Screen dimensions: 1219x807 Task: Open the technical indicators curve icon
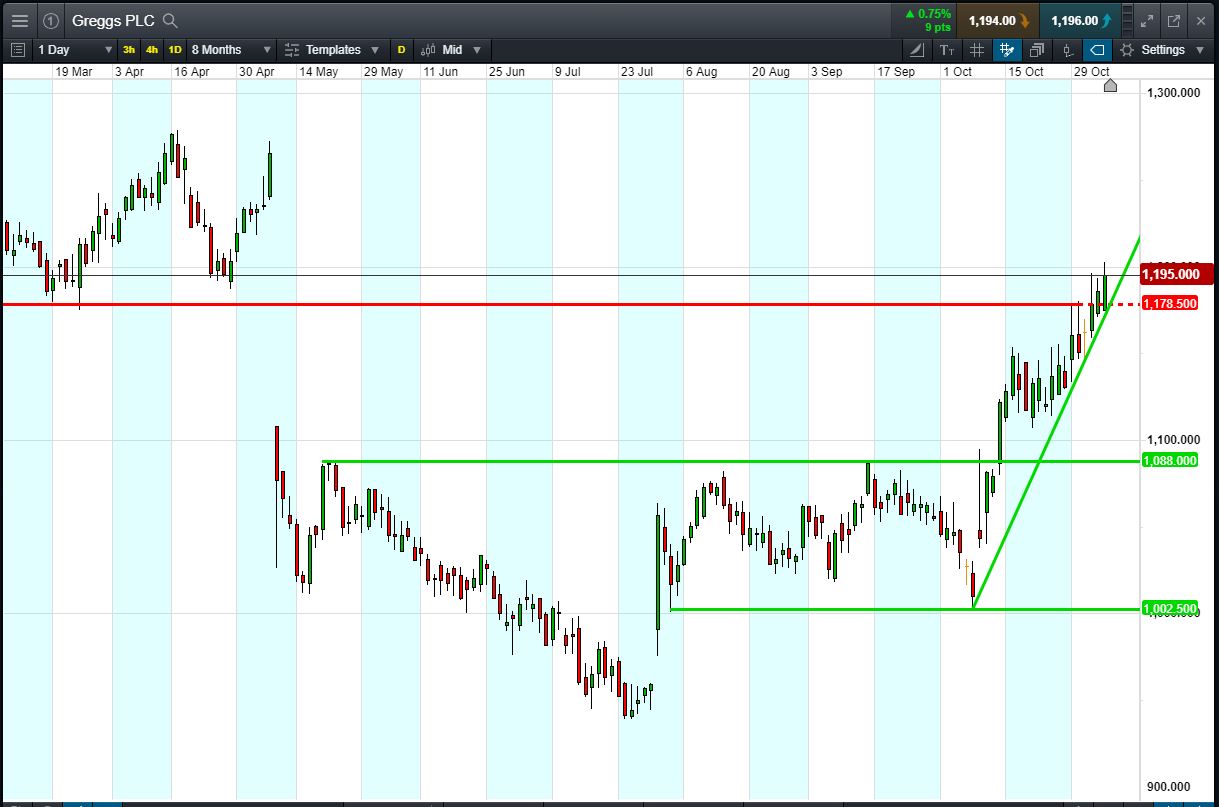coord(918,49)
